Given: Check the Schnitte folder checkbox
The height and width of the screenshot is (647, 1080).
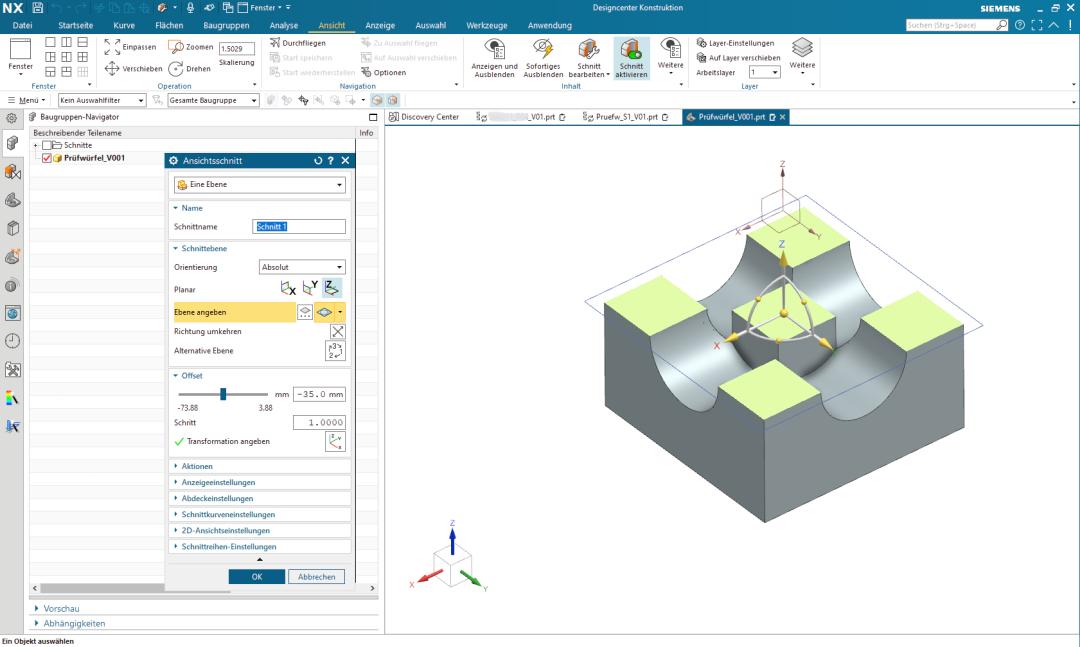Looking at the screenshot, I should tap(47, 145).
